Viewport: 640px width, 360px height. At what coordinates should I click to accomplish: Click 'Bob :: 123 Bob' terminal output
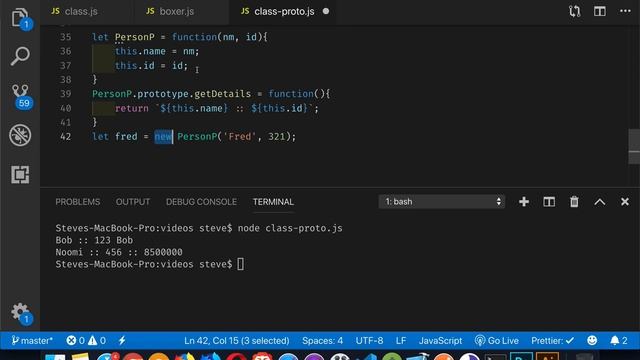[94, 240]
